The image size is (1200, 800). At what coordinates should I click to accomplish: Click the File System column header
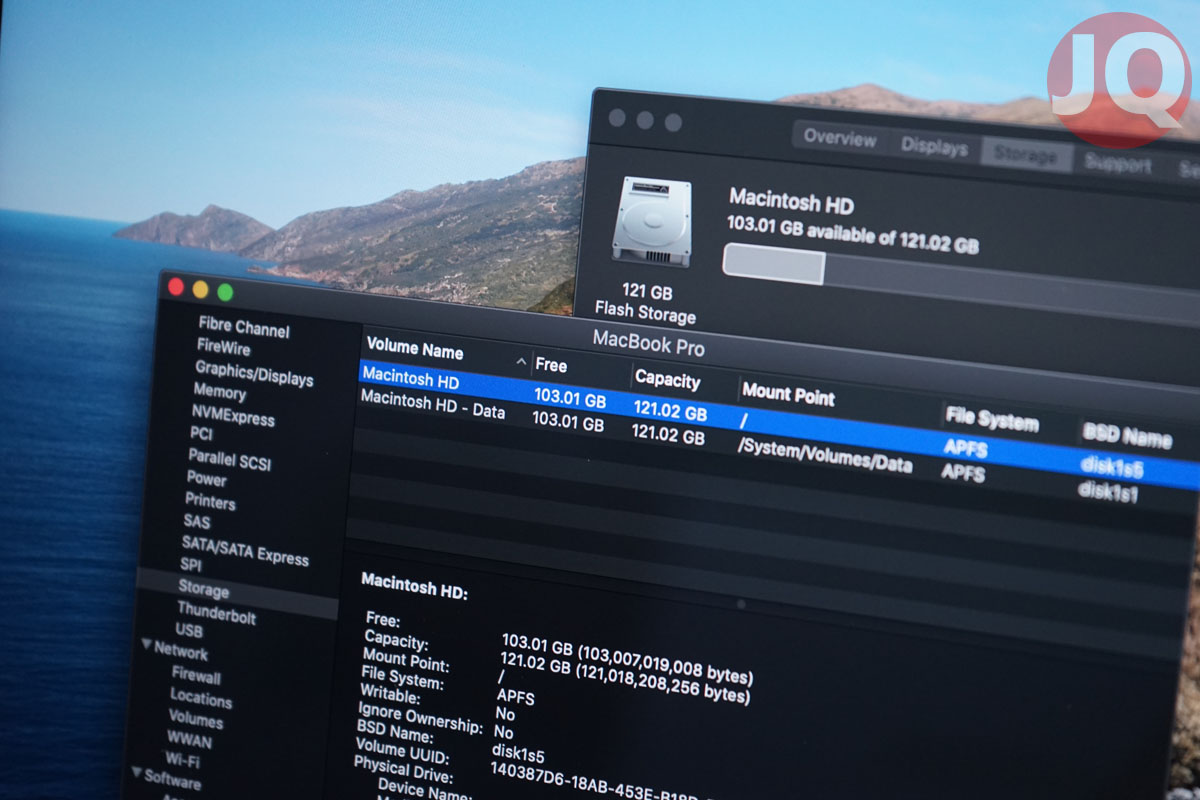coord(992,419)
